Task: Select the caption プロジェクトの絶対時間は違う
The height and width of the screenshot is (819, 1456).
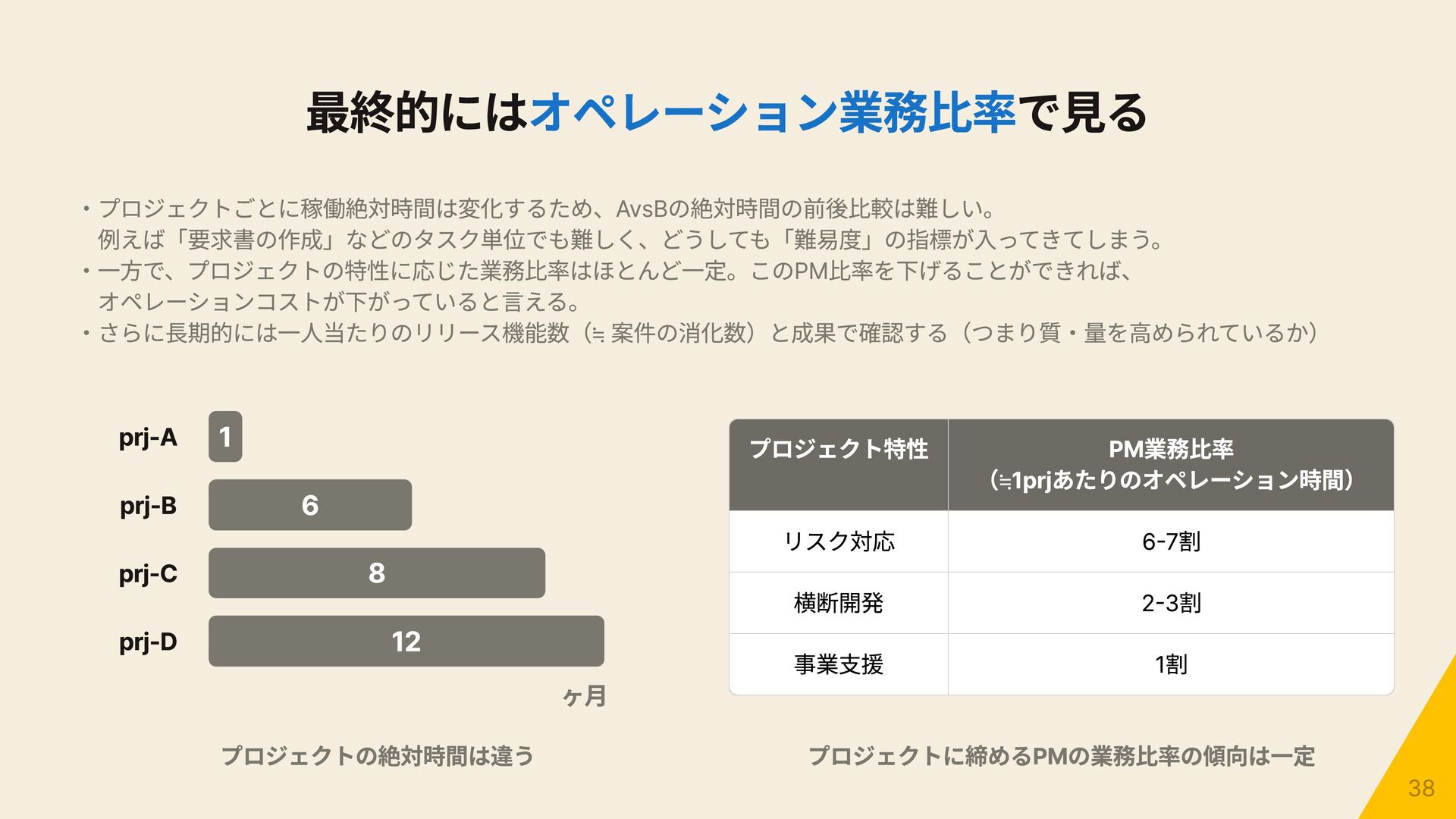Action: (x=378, y=756)
